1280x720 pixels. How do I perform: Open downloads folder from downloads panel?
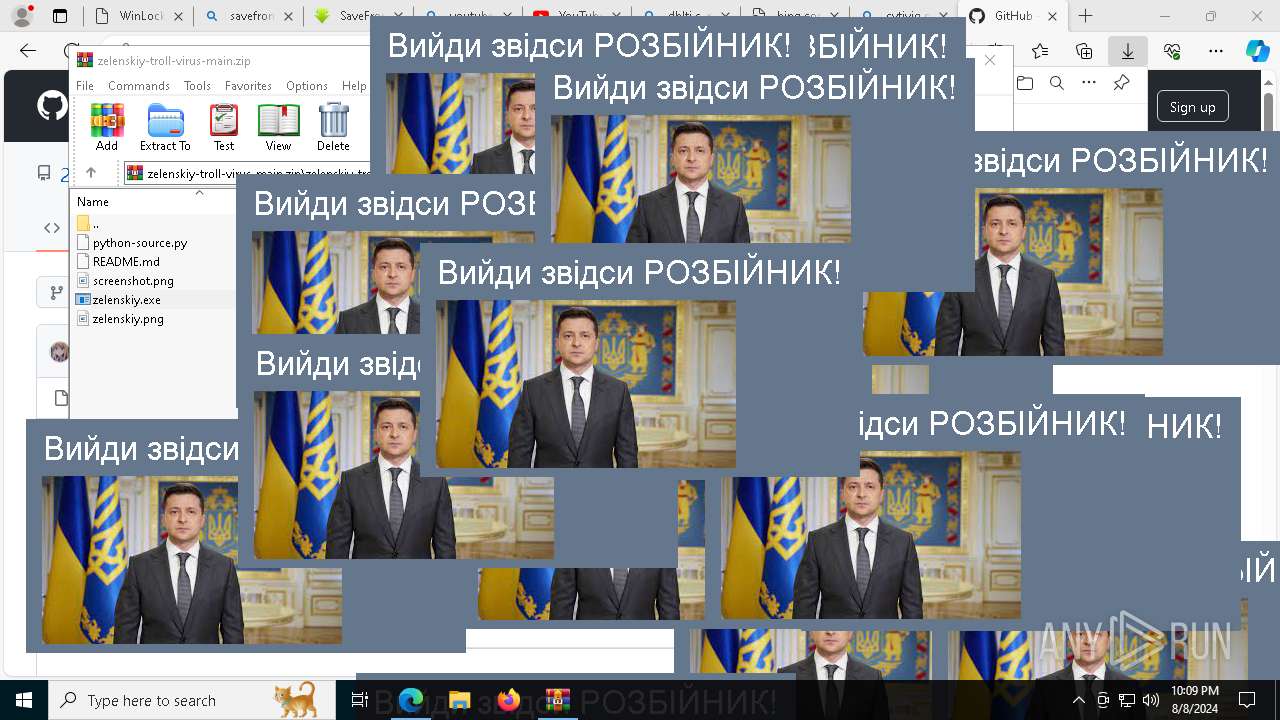click(x=1024, y=83)
